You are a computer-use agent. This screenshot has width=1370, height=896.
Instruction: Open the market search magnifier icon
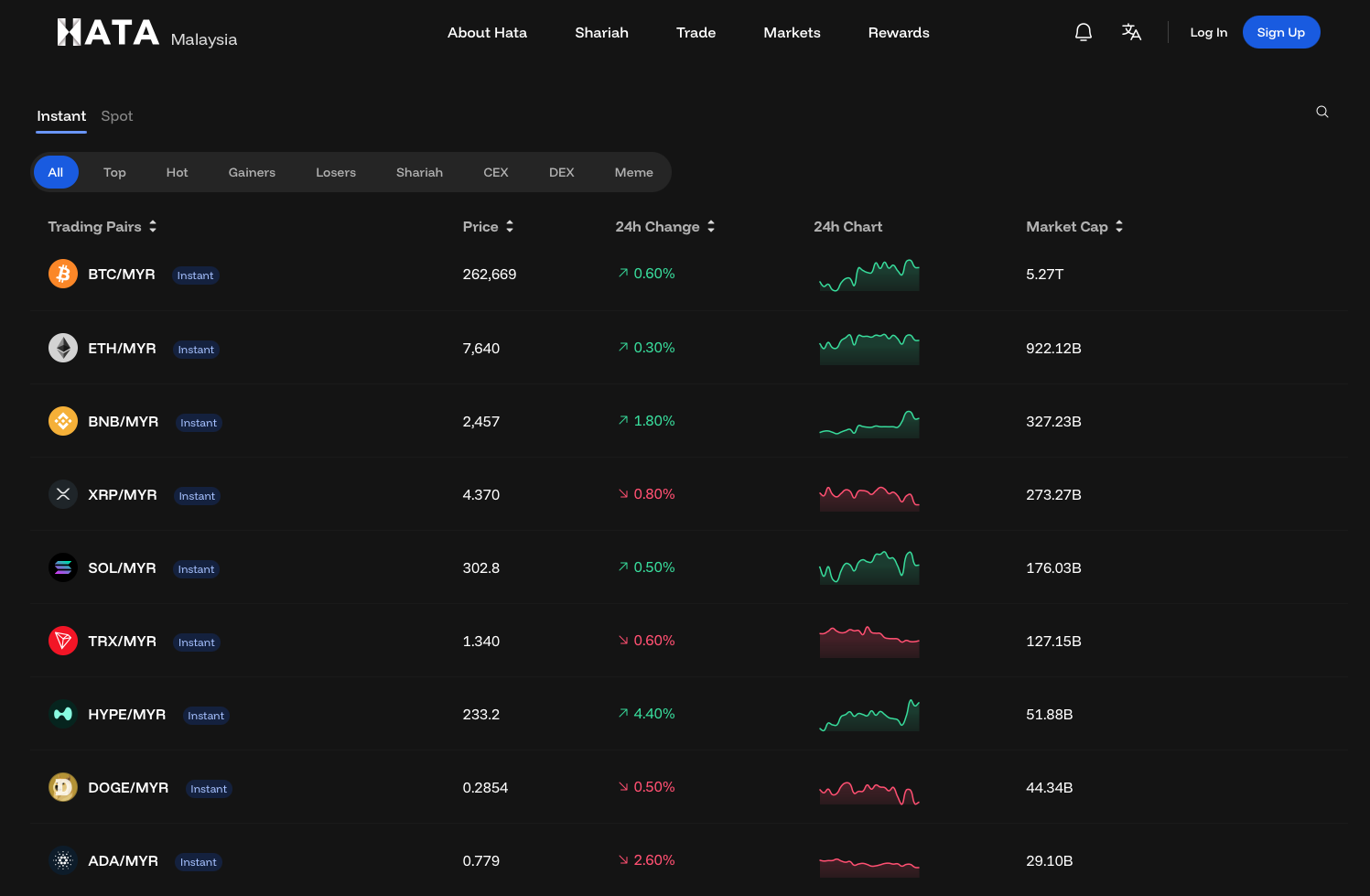(1322, 112)
